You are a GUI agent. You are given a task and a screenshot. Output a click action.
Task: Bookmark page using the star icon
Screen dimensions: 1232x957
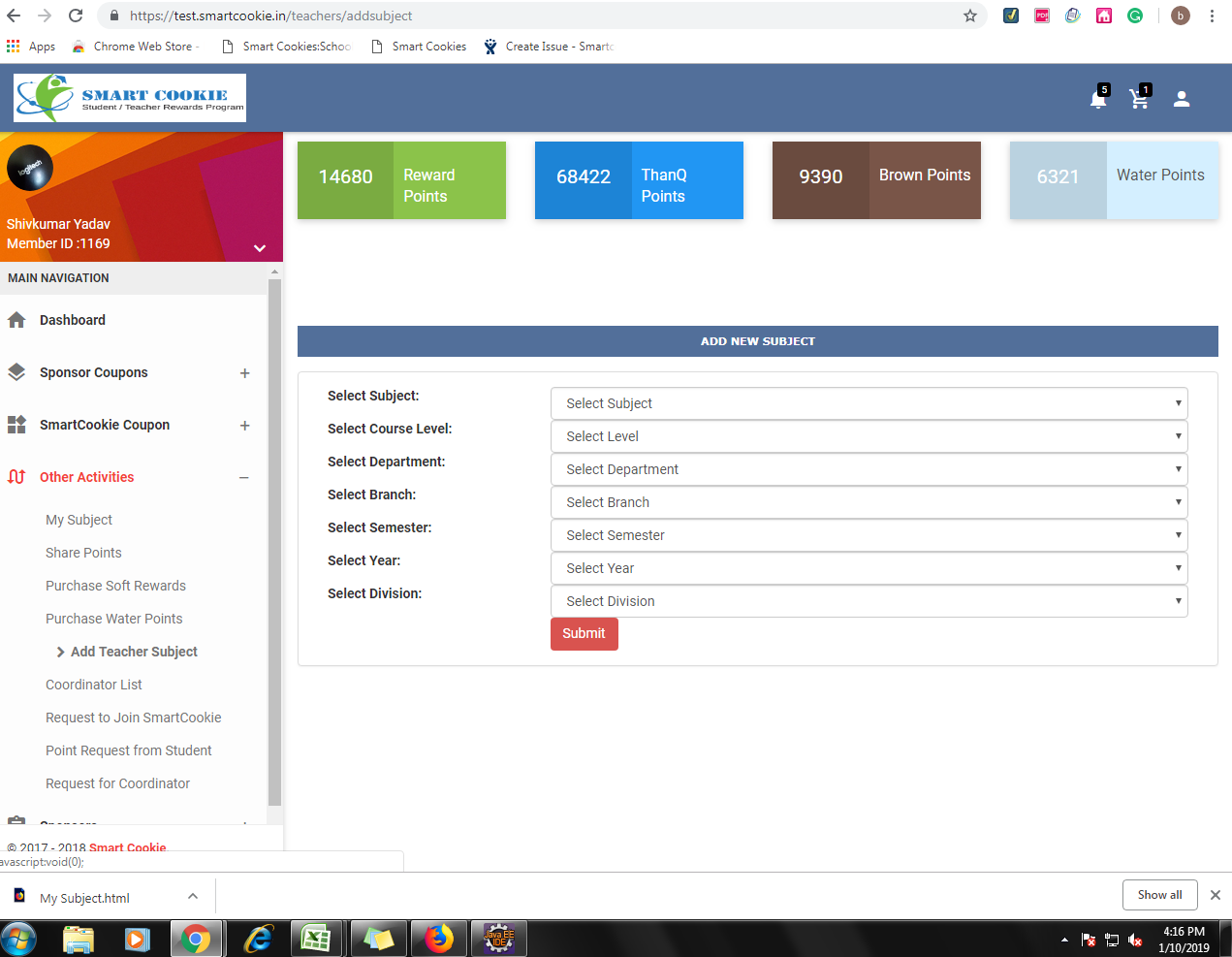[970, 16]
